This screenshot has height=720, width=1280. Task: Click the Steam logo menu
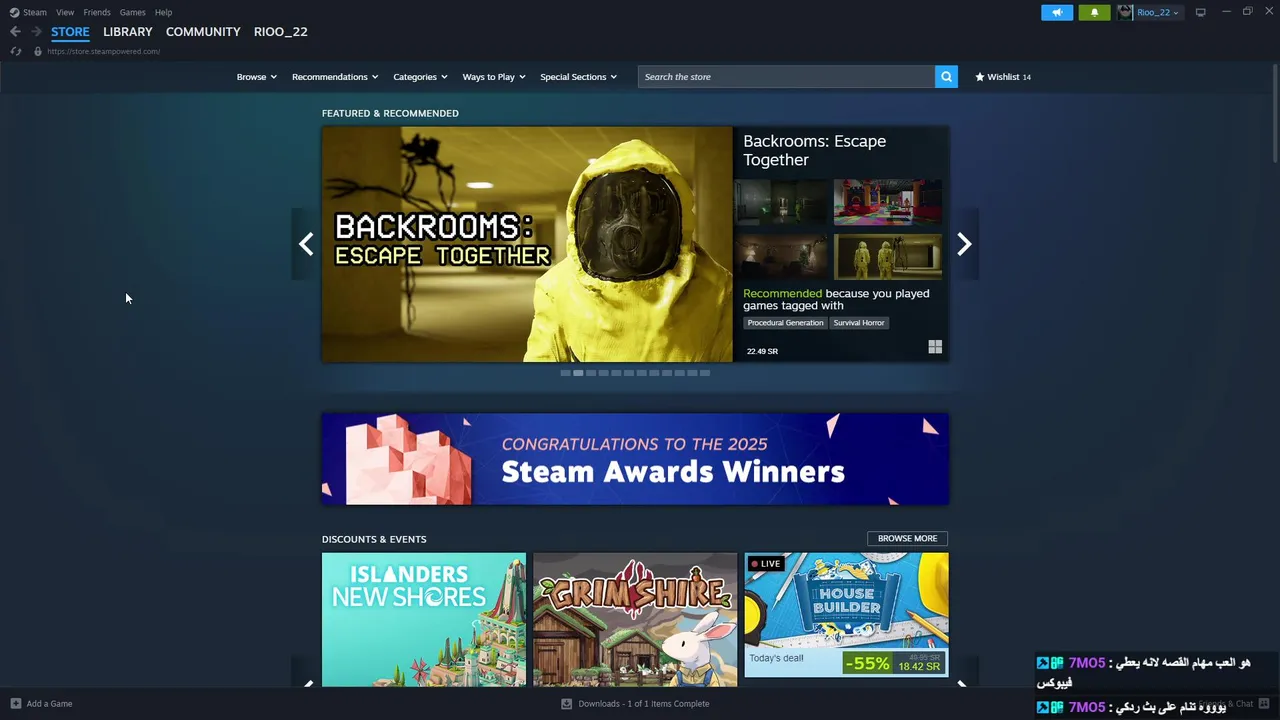[28, 12]
